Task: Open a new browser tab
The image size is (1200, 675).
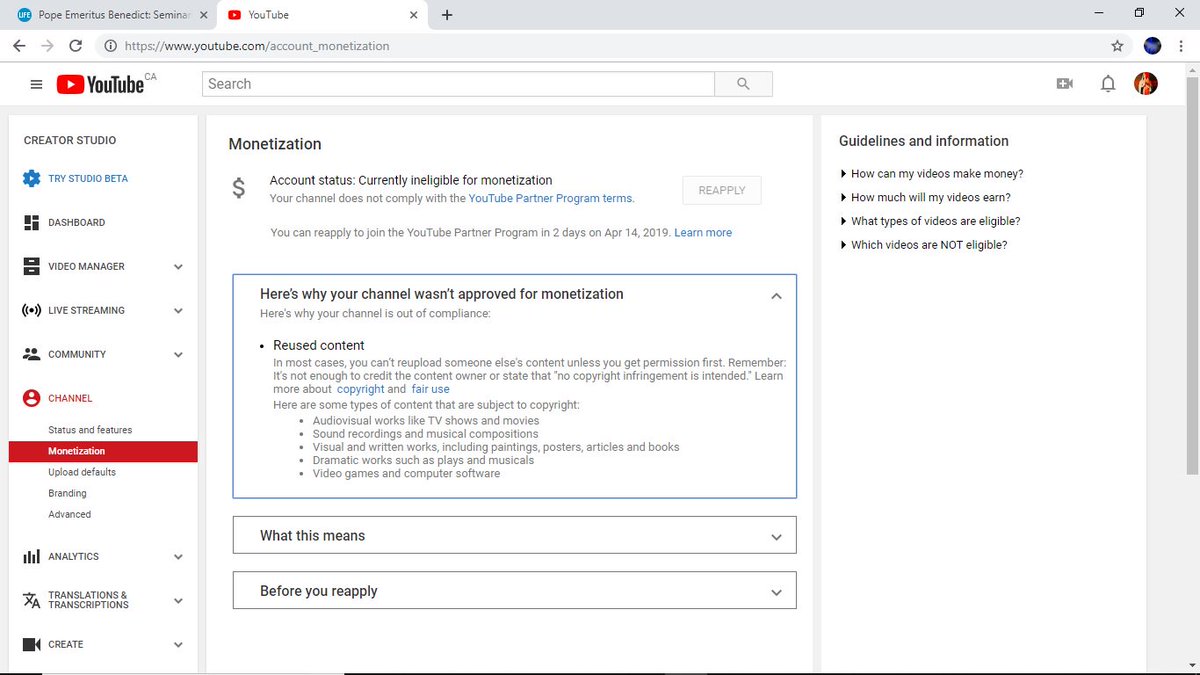Action: (x=446, y=15)
